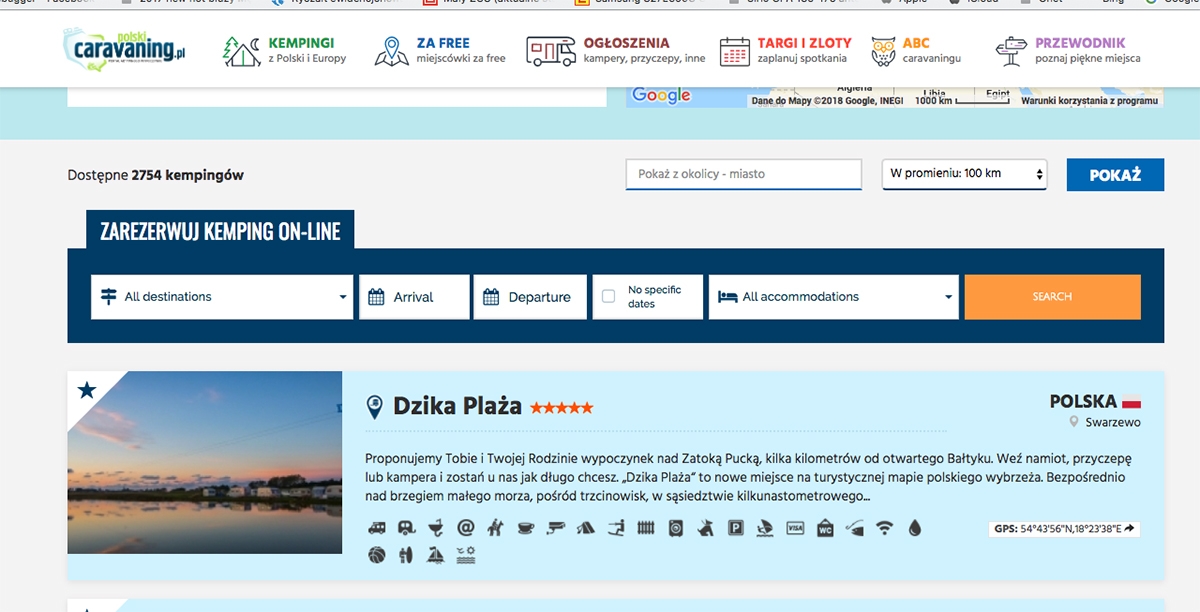Click the Departure date field
This screenshot has height=612, width=1200.
point(530,297)
